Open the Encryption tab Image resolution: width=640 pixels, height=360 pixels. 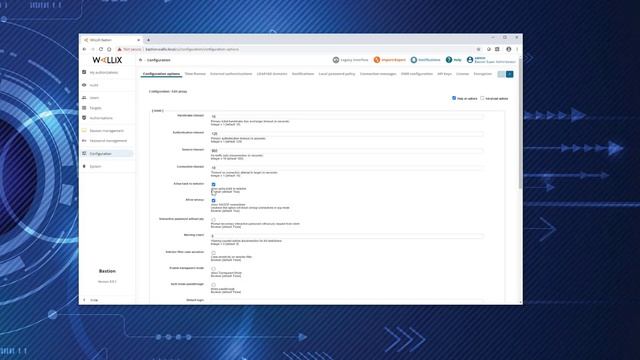click(482, 74)
